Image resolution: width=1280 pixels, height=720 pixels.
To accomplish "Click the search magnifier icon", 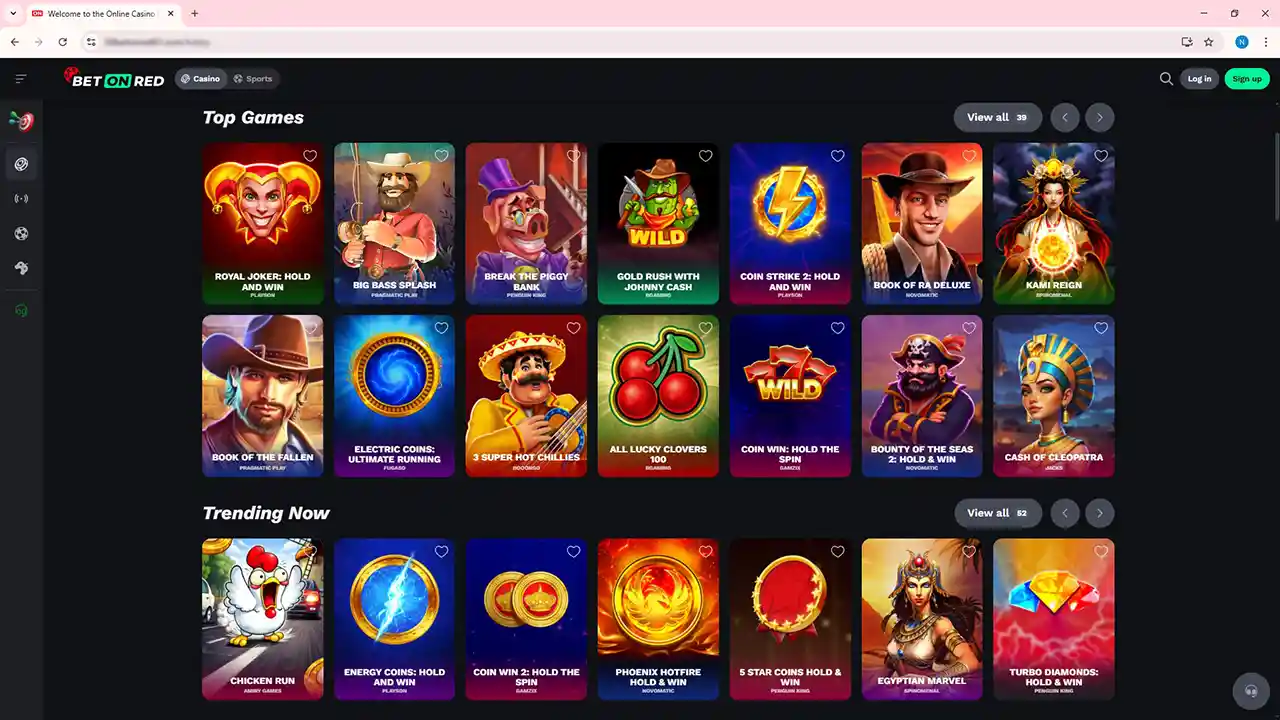I will pyautogui.click(x=1166, y=79).
